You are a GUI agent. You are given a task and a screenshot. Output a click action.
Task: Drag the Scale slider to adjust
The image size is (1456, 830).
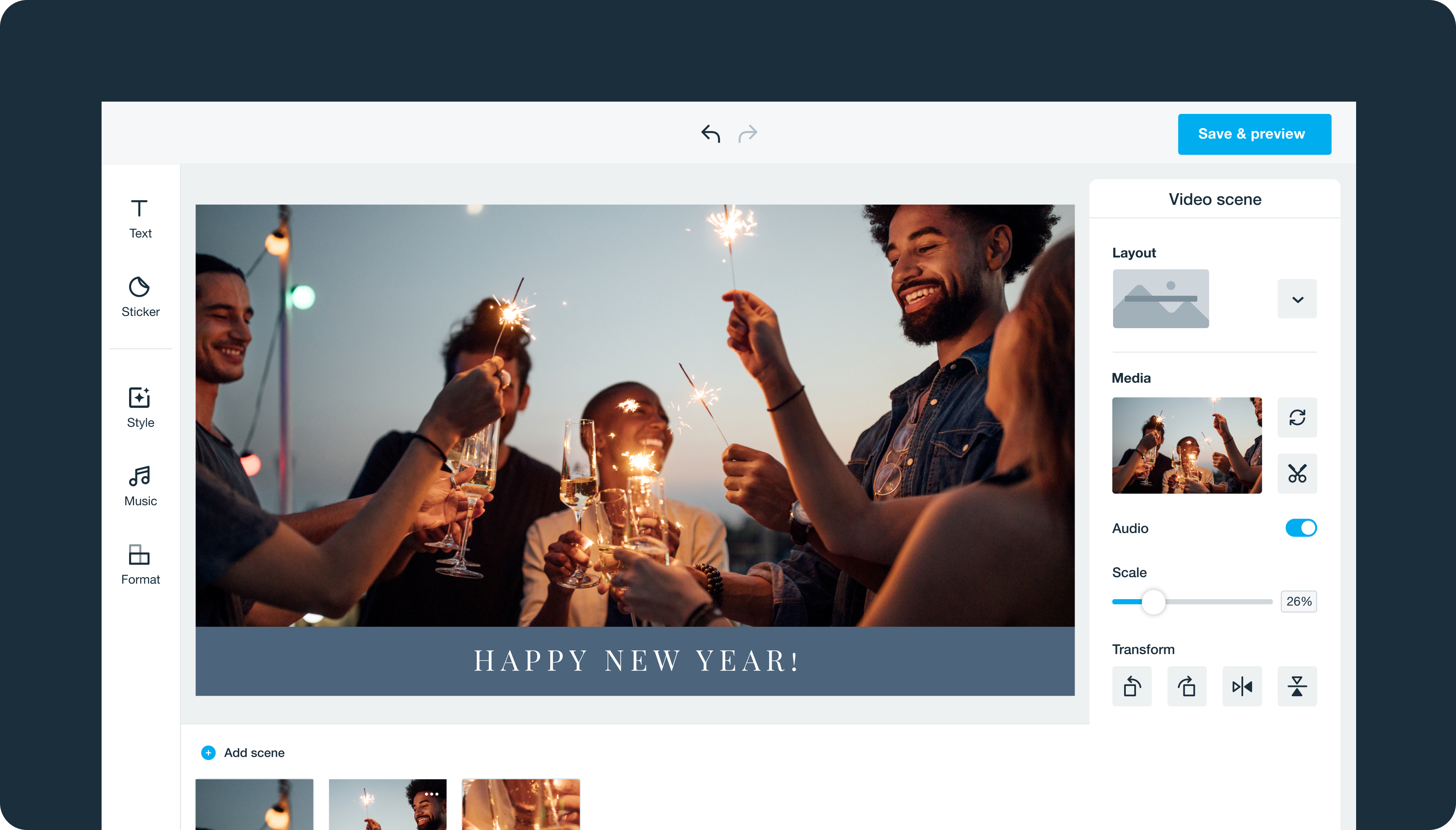click(1152, 601)
